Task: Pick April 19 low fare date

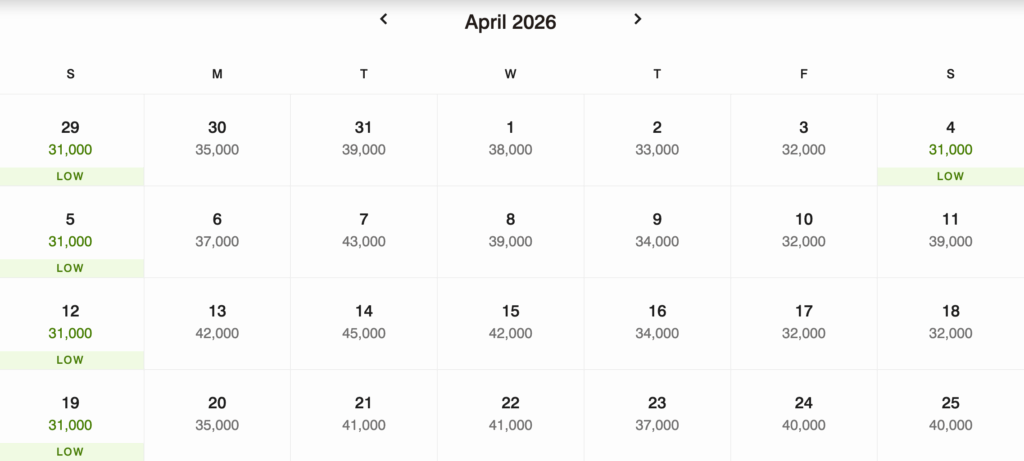Action: click(71, 415)
